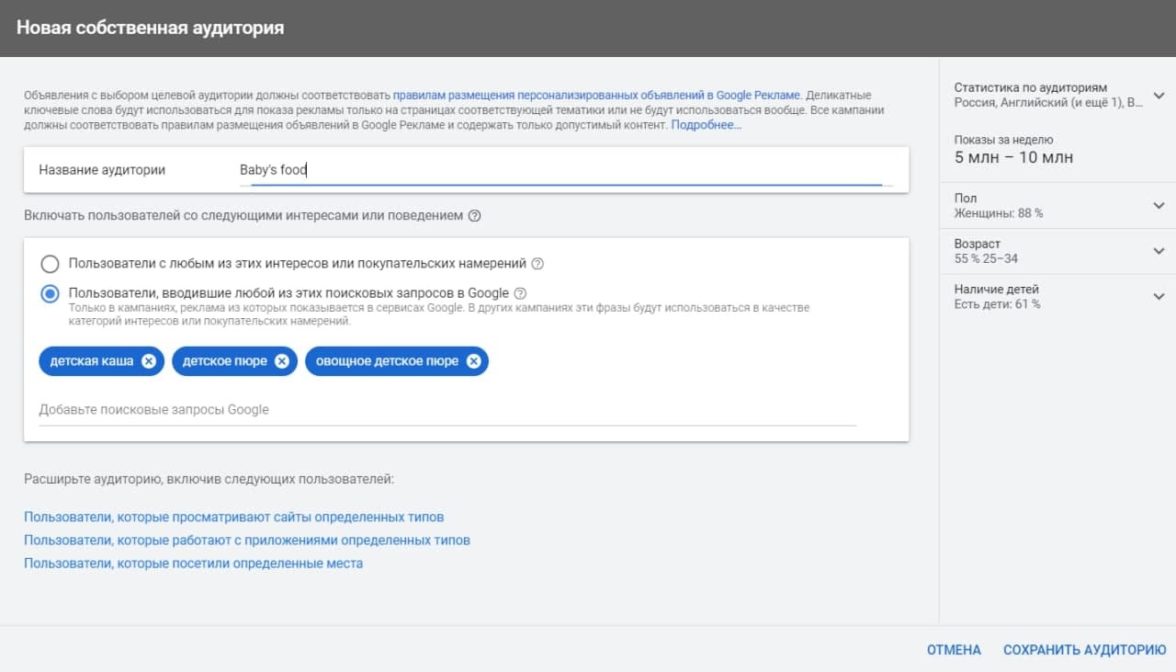1176x672 pixels.
Task: Click "Сохранить аудиторию" button
Action: pyautogui.click(x=1084, y=650)
